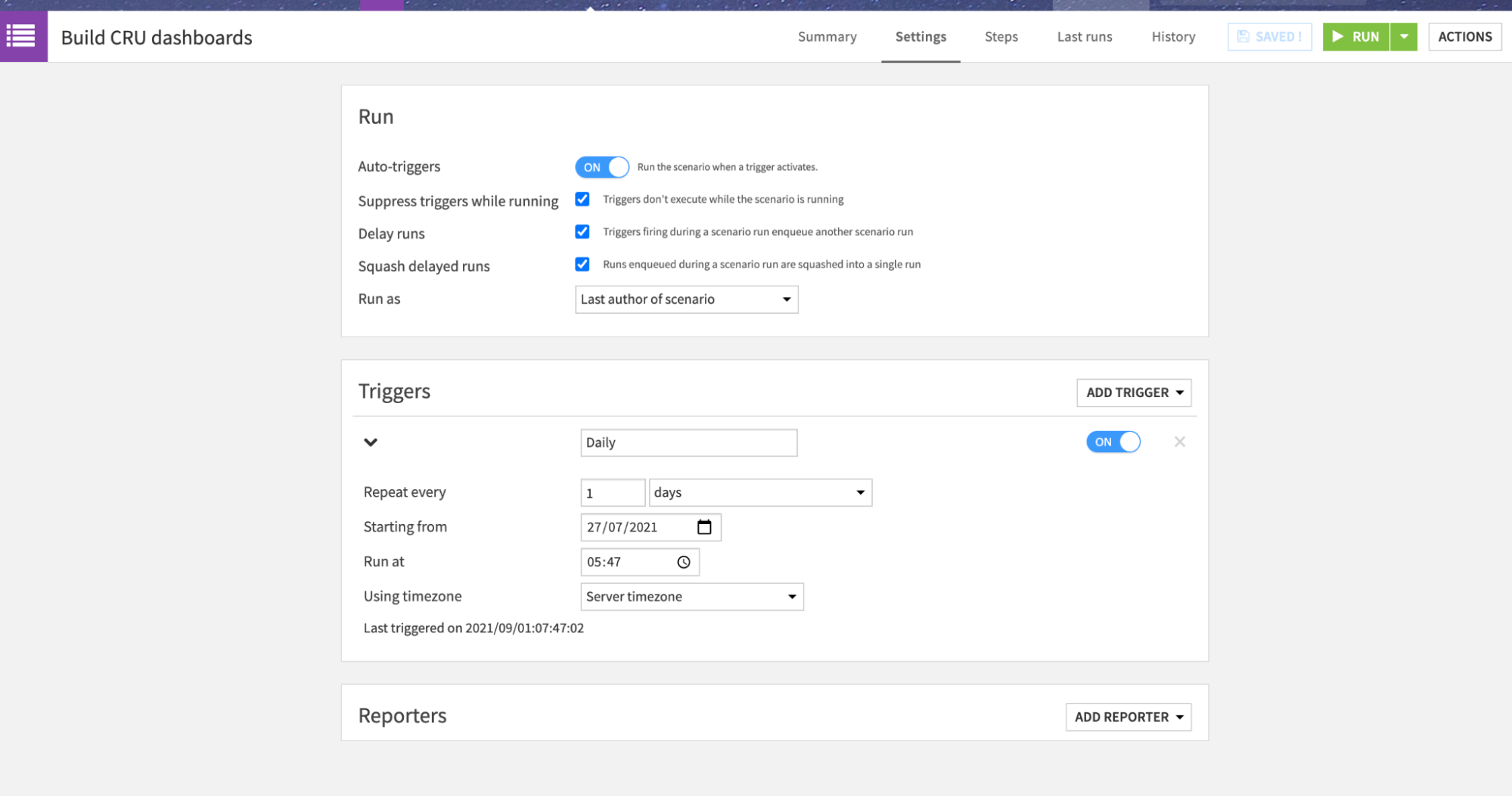The height and width of the screenshot is (797, 1512).
Task: Click the Triggers section heading
Action: (x=394, y=391)
